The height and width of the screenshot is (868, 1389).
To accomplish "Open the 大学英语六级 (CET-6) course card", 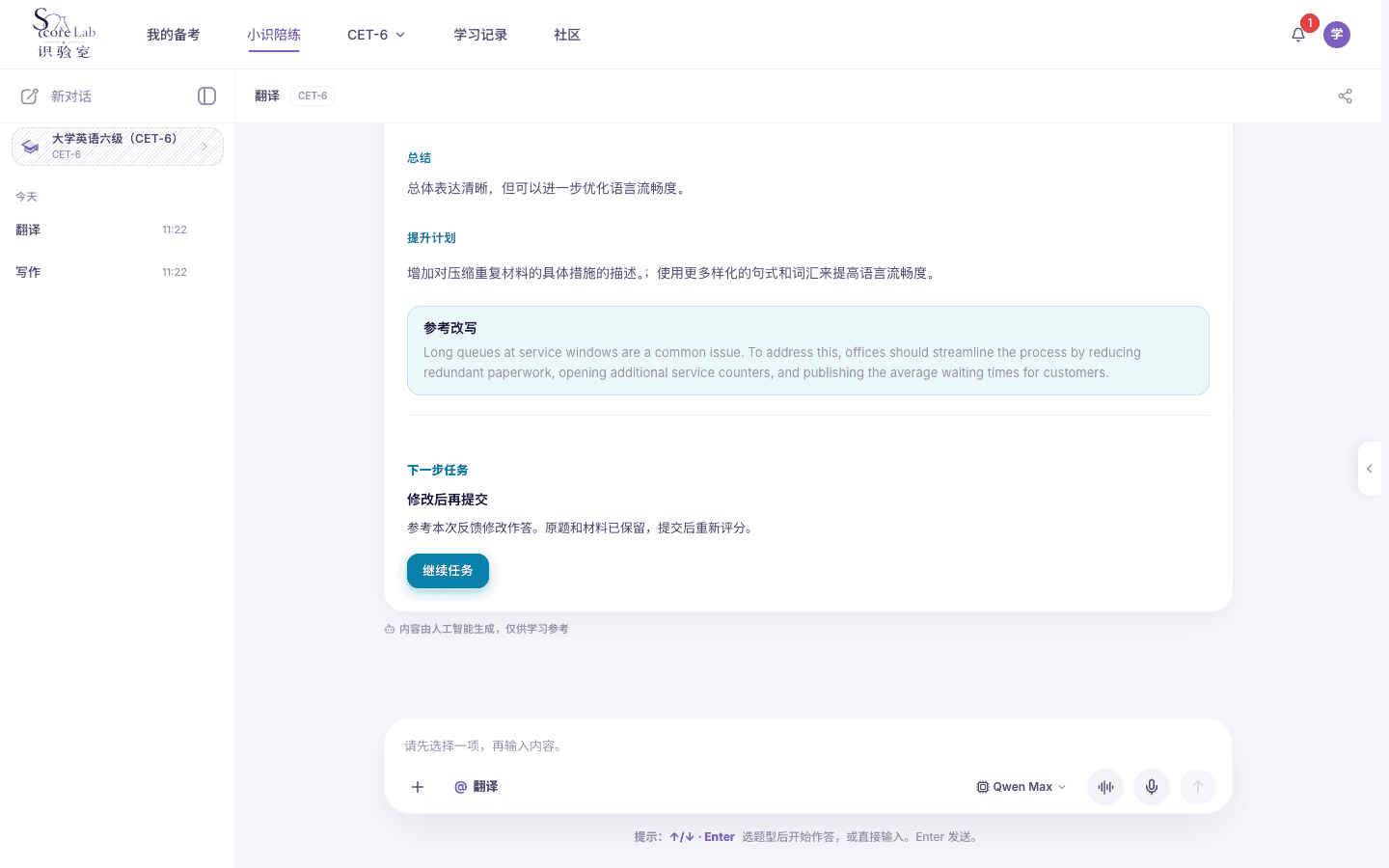I will pyautogui.click(x=118, y=147).
